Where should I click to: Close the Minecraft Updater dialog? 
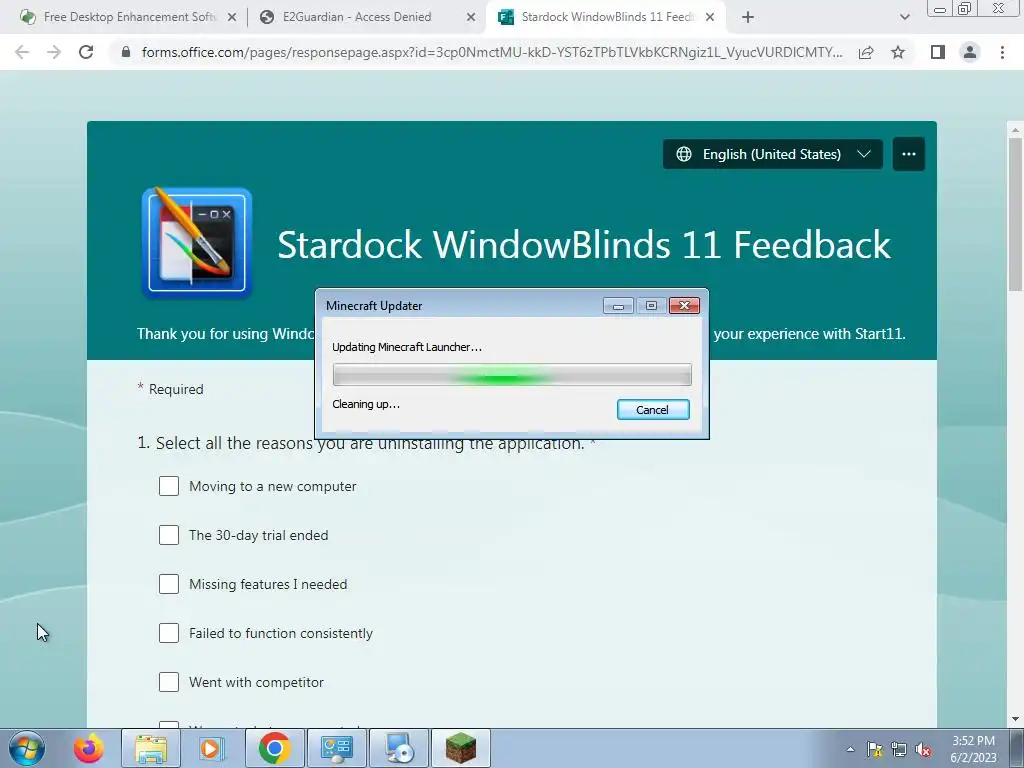pos(684,306)
